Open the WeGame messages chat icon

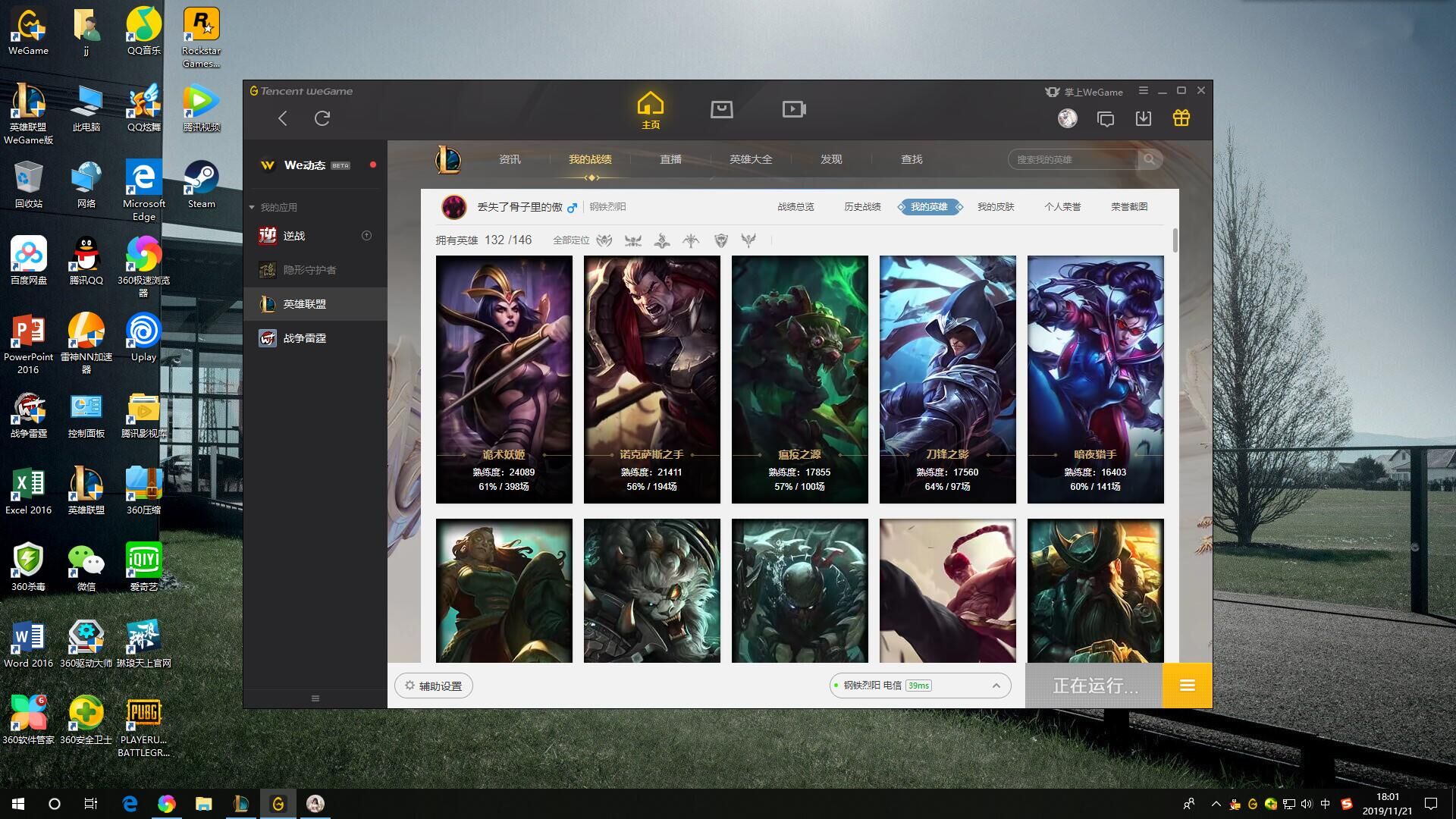(x=1106, y=118)
